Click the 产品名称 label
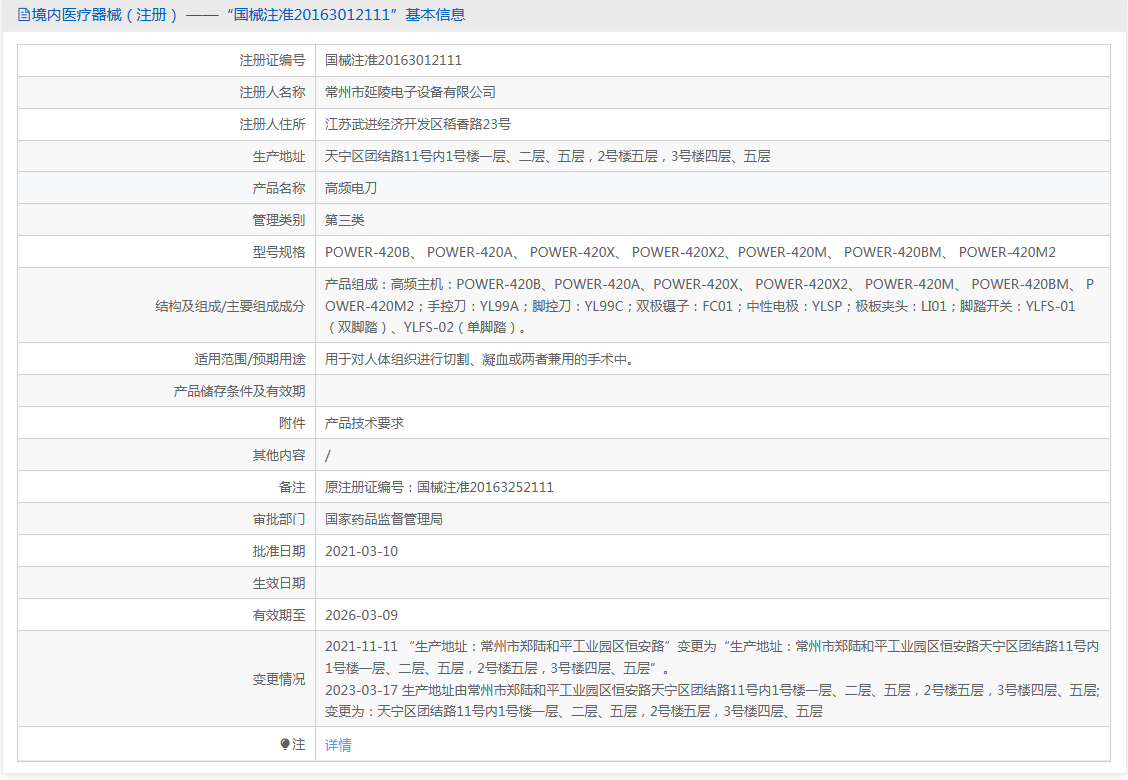The image size is (1128, 780). click(x=278, y=189)
